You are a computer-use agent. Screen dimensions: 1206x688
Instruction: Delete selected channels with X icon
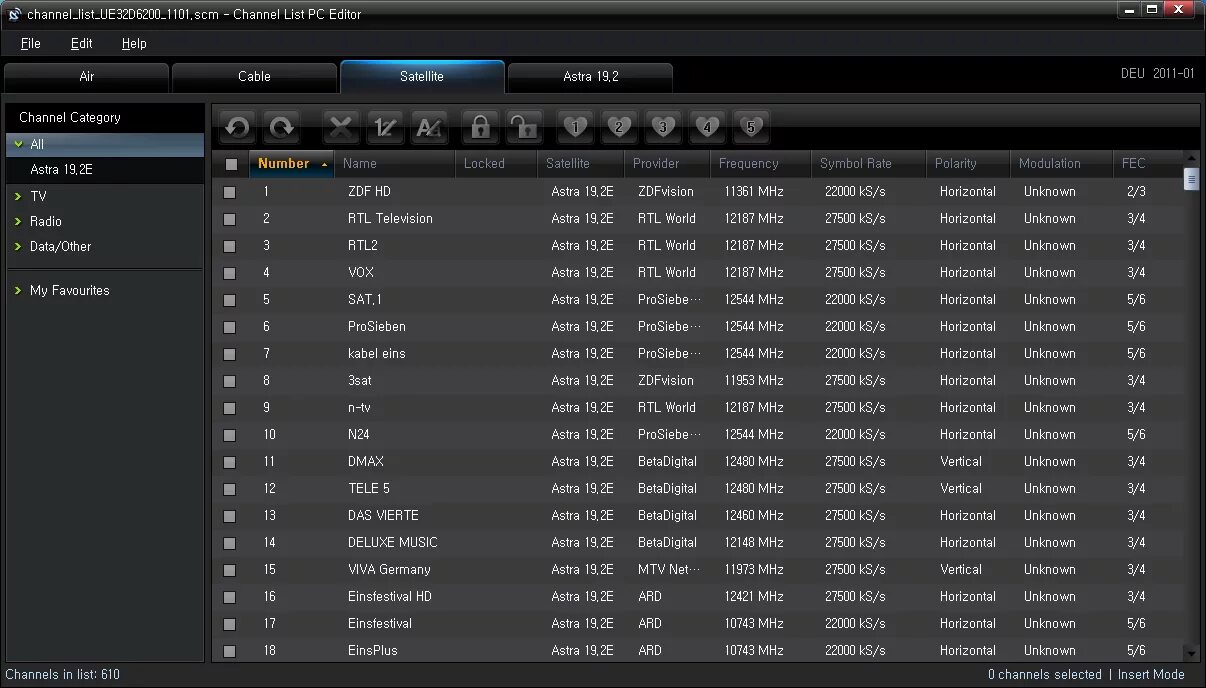pyautogui.click(x=341, y=127)
